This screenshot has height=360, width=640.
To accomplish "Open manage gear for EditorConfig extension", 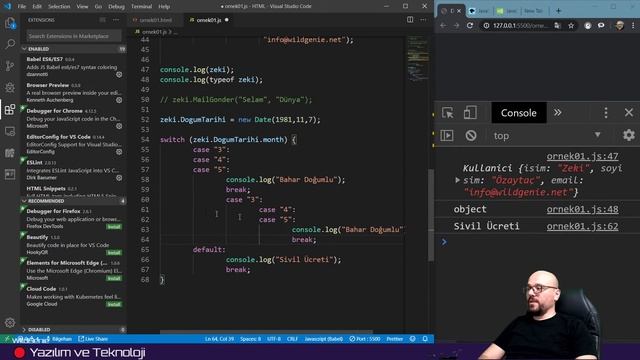I will click(x=119, y=152).
